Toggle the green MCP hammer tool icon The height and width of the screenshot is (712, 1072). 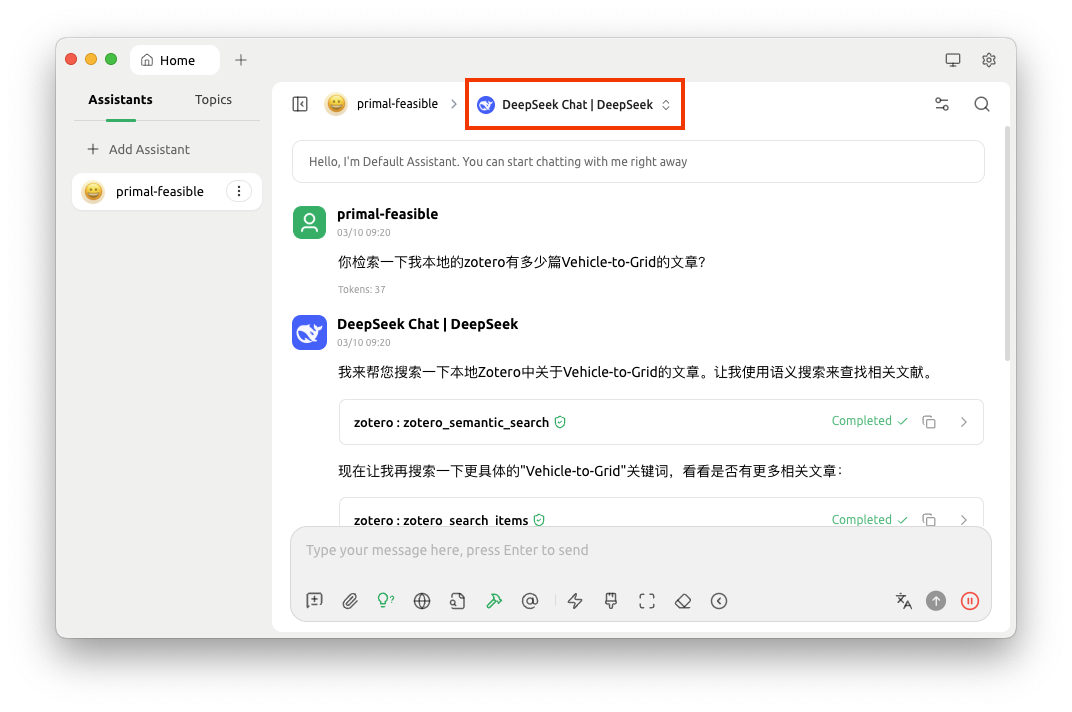tap(493, 601)
